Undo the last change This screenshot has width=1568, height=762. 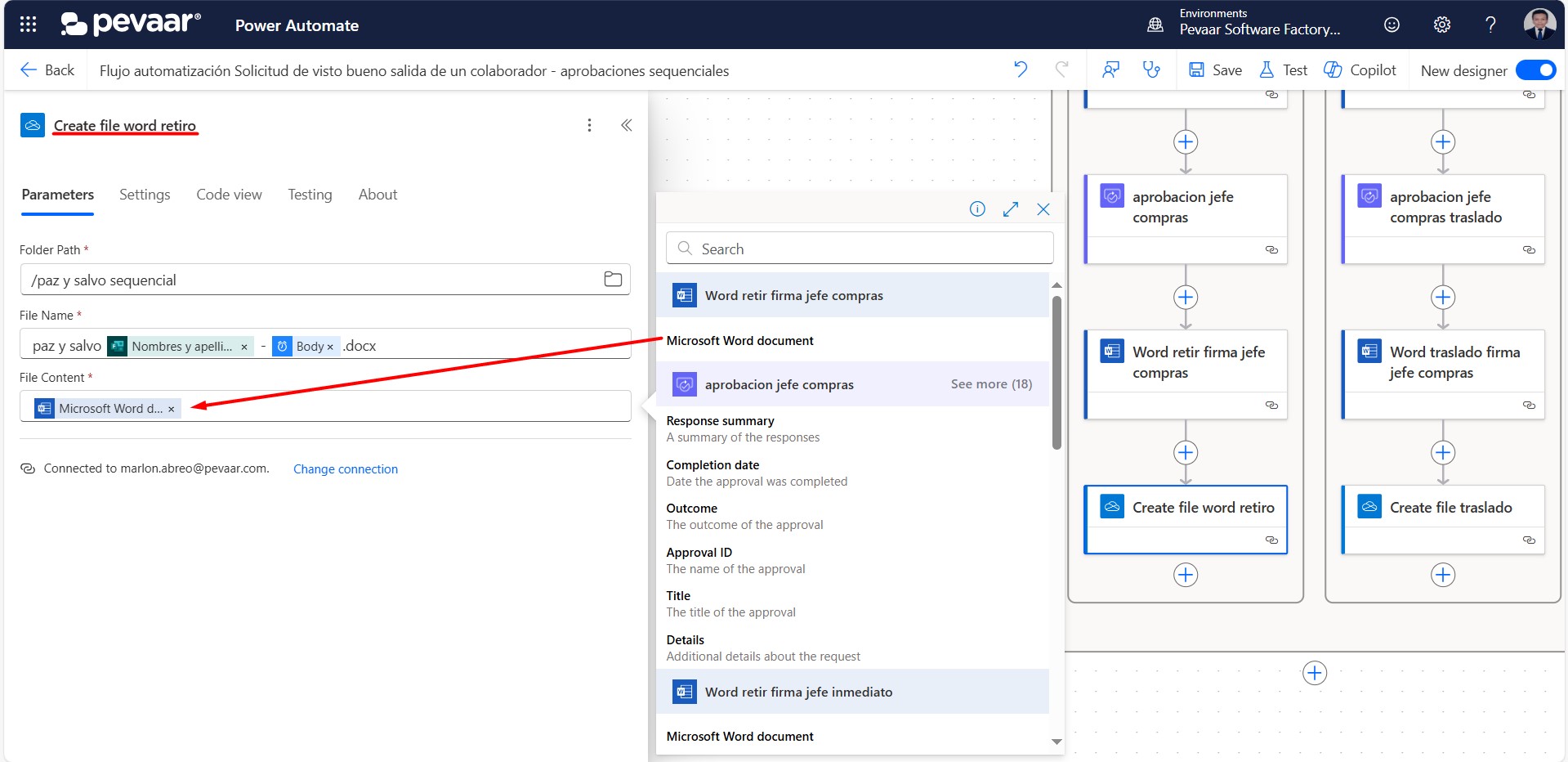point(1021,69)
